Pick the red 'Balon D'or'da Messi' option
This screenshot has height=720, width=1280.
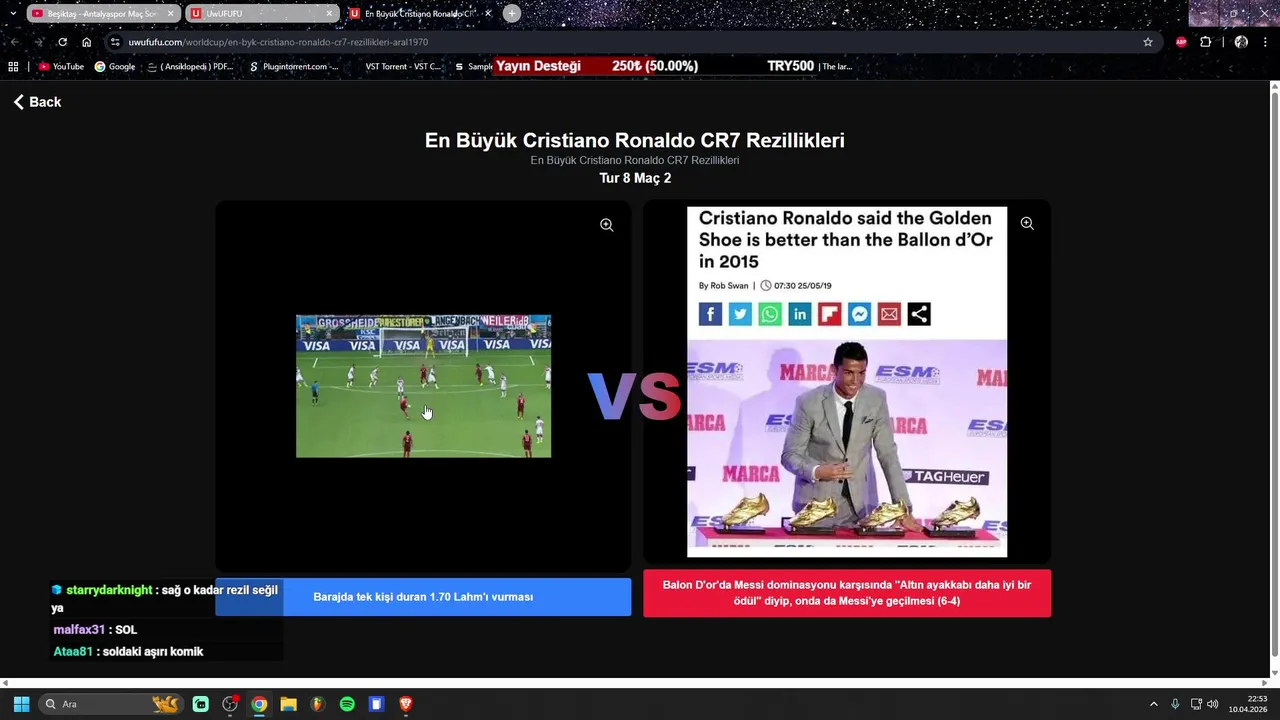pyautogui.click(x=847, y=593)
